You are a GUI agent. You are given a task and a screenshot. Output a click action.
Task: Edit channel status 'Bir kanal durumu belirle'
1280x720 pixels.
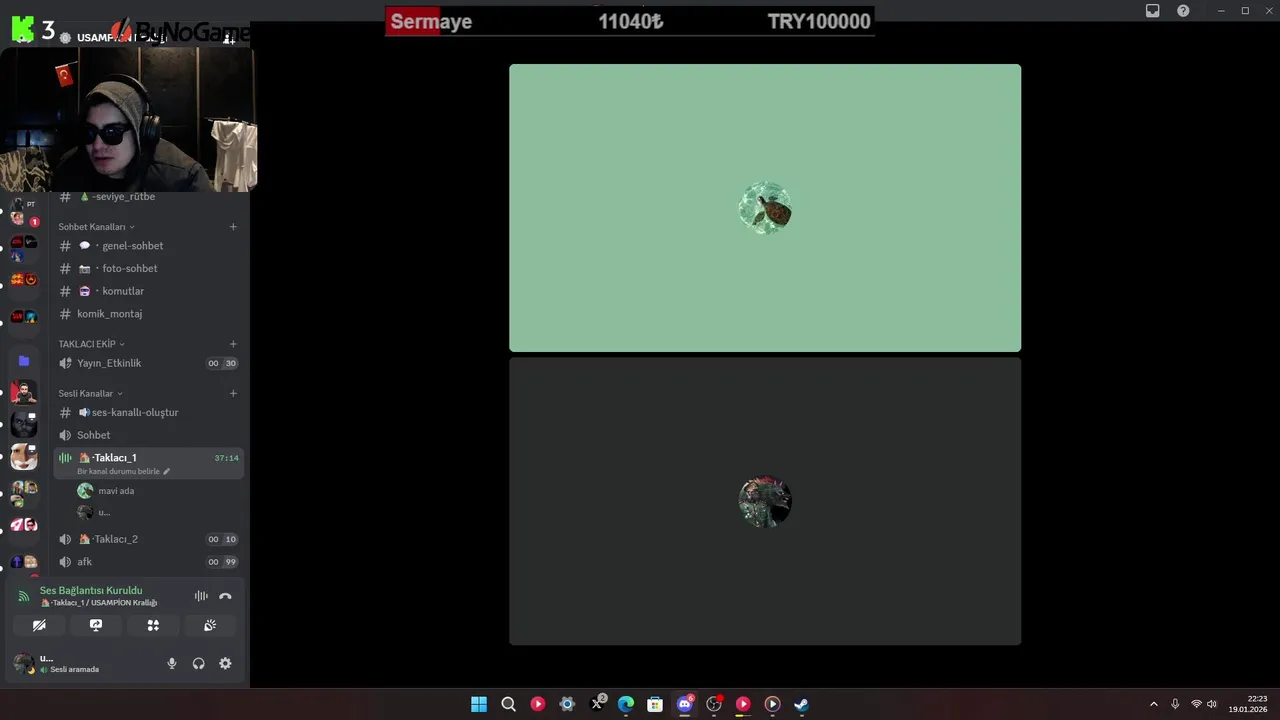point(123,472)
